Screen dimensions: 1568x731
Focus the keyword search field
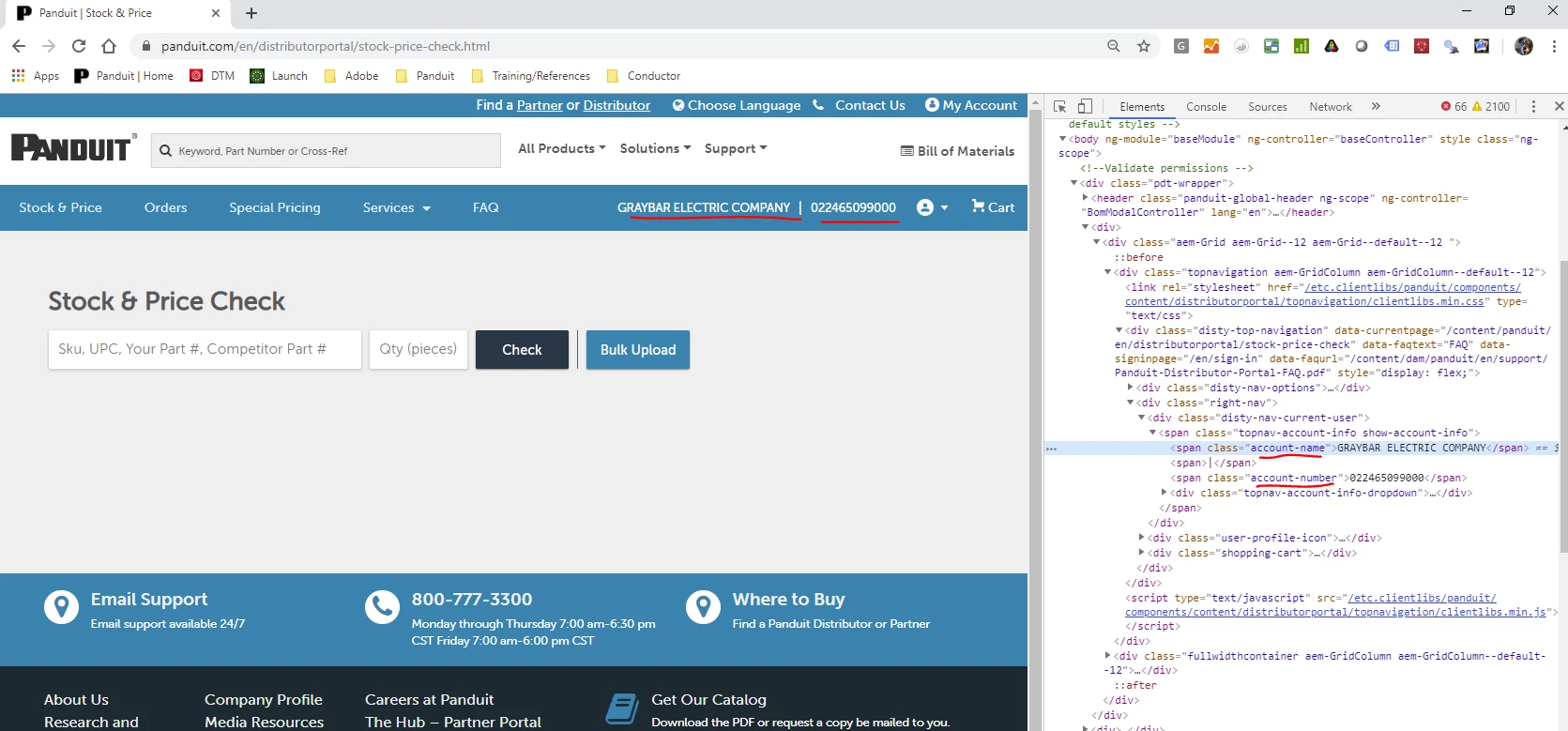[x=326, y=150]
